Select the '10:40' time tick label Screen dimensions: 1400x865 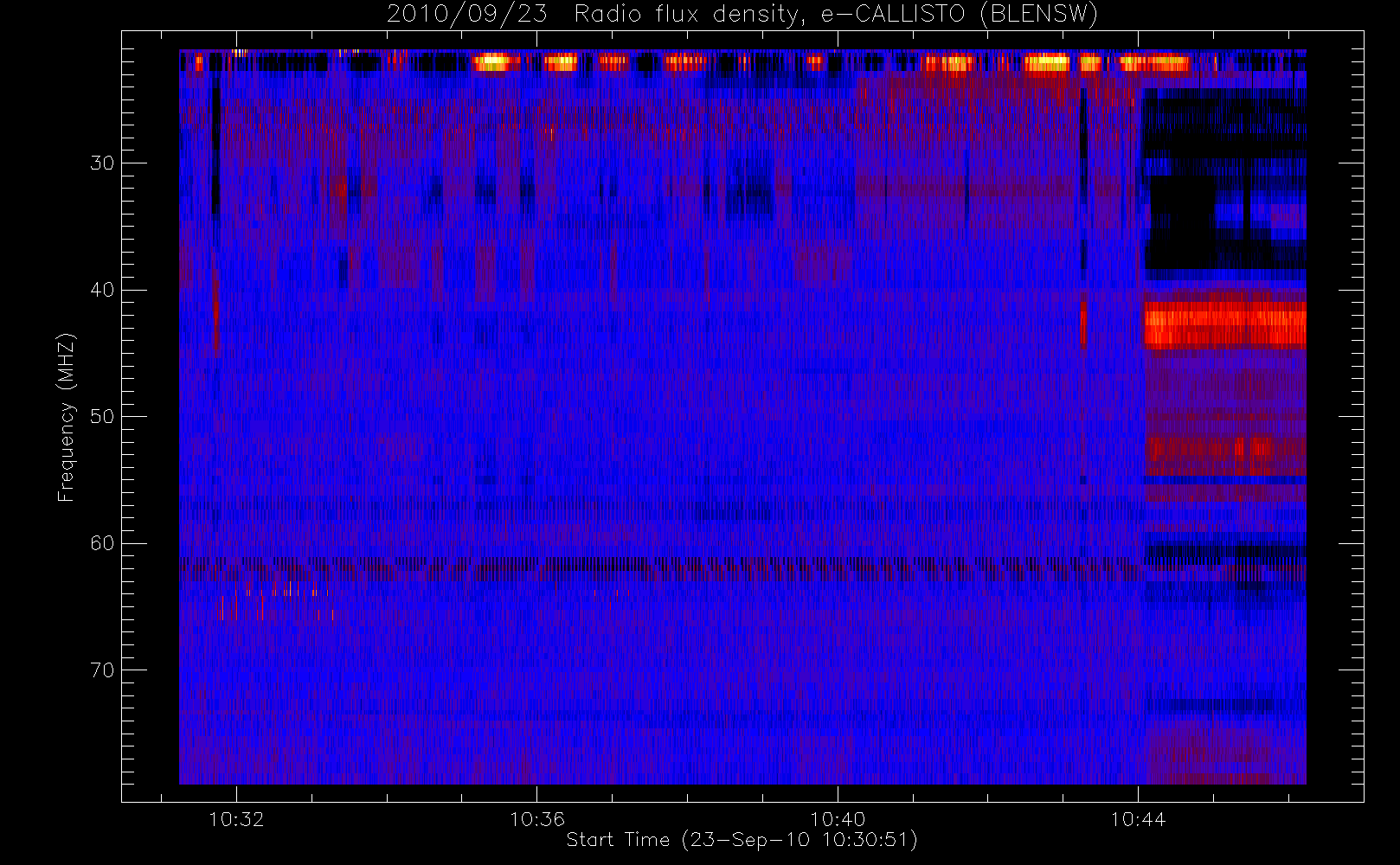(838, 819)
